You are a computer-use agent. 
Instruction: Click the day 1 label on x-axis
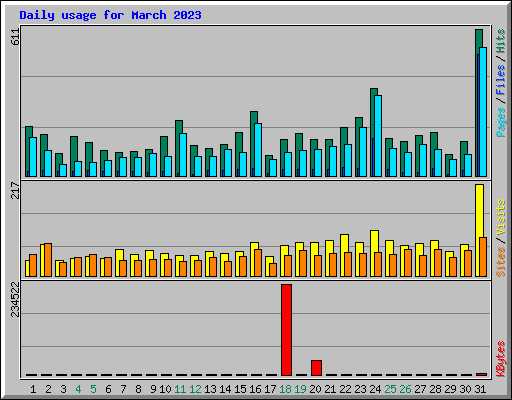[x=33, y=389]
